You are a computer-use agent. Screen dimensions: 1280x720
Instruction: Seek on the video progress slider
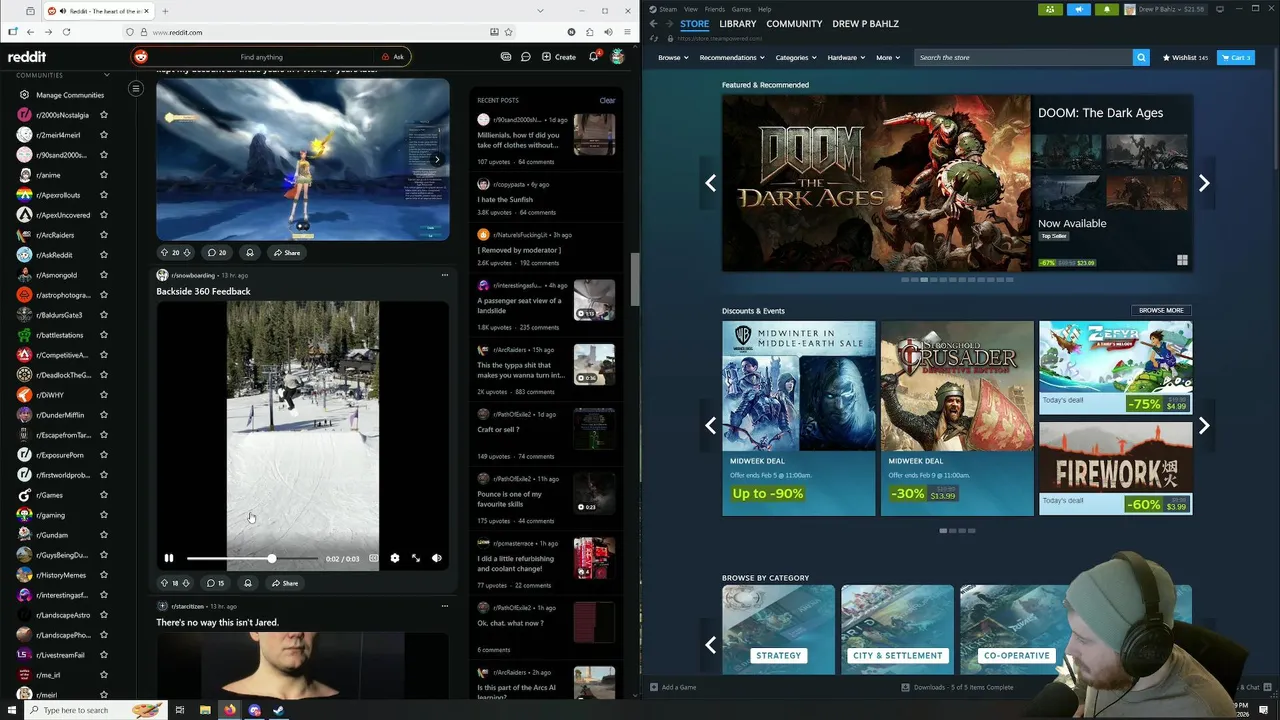[252, 558]
